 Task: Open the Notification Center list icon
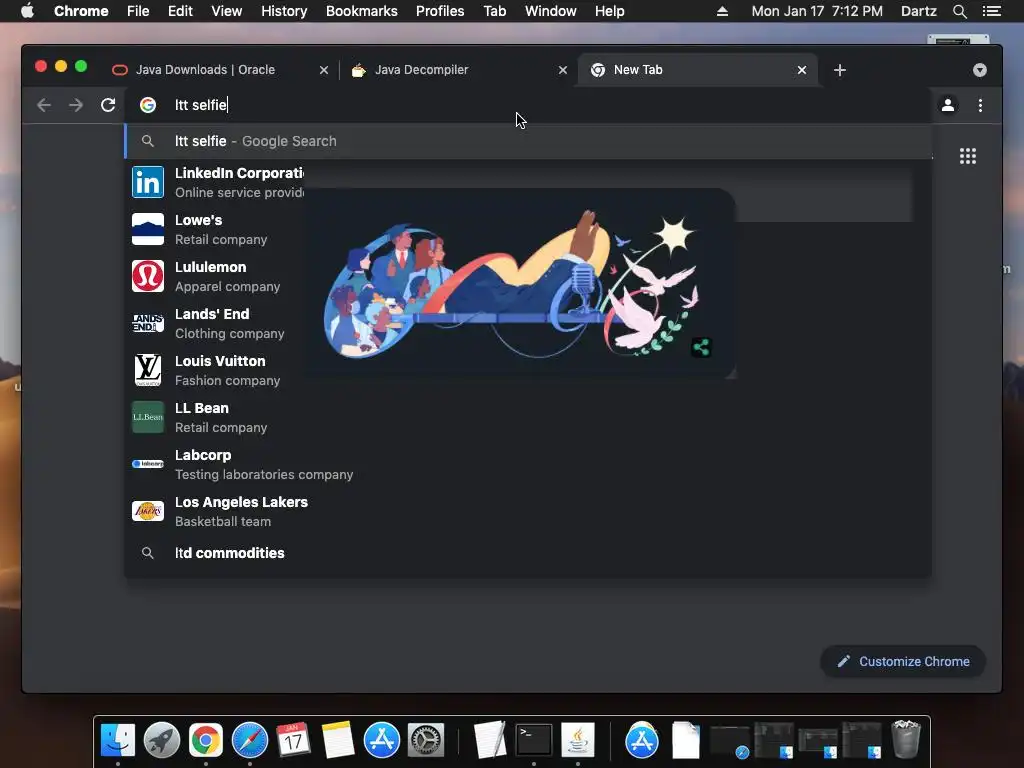(x=992, y=11)
